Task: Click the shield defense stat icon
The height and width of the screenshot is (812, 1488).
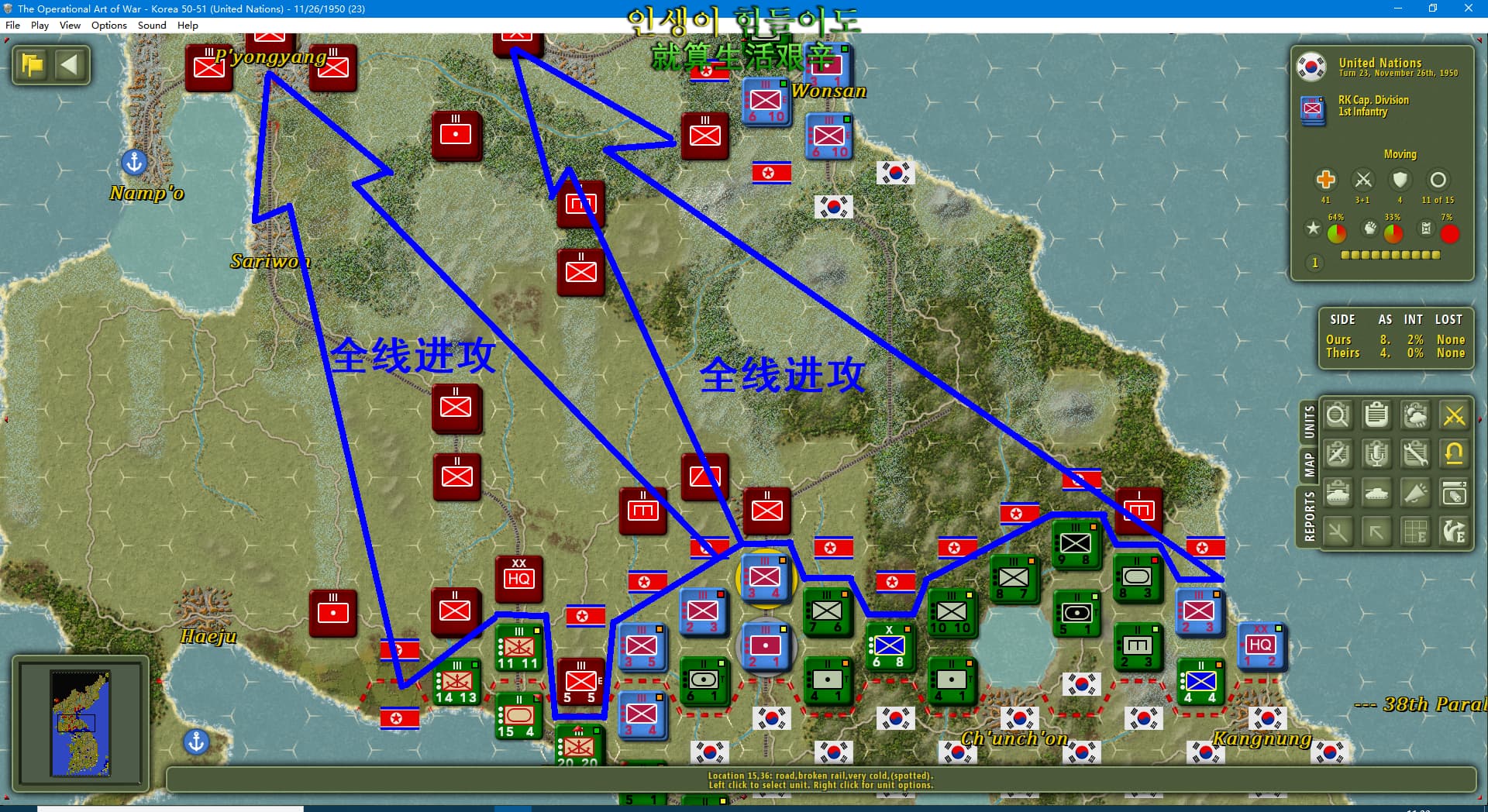Action: pyautogui.click(x=1400, y=180)
